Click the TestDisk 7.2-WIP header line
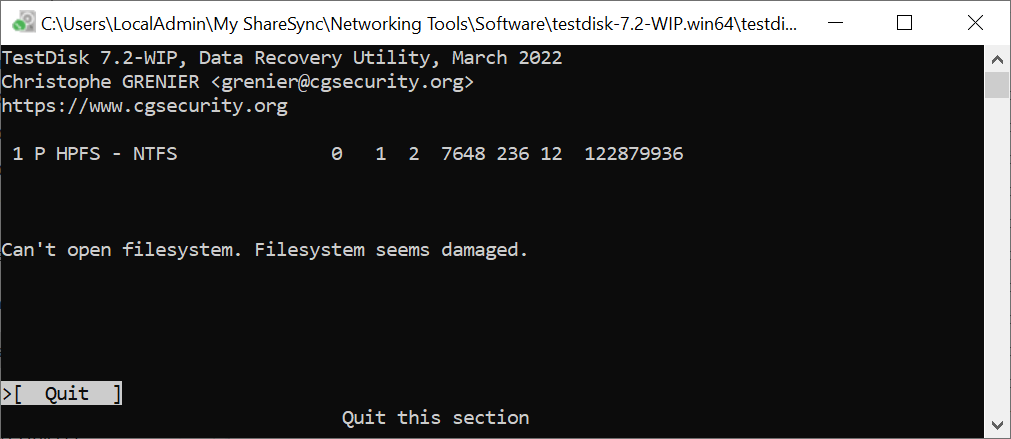Viewport: 1011px width, 439px height. click(282, 59)
